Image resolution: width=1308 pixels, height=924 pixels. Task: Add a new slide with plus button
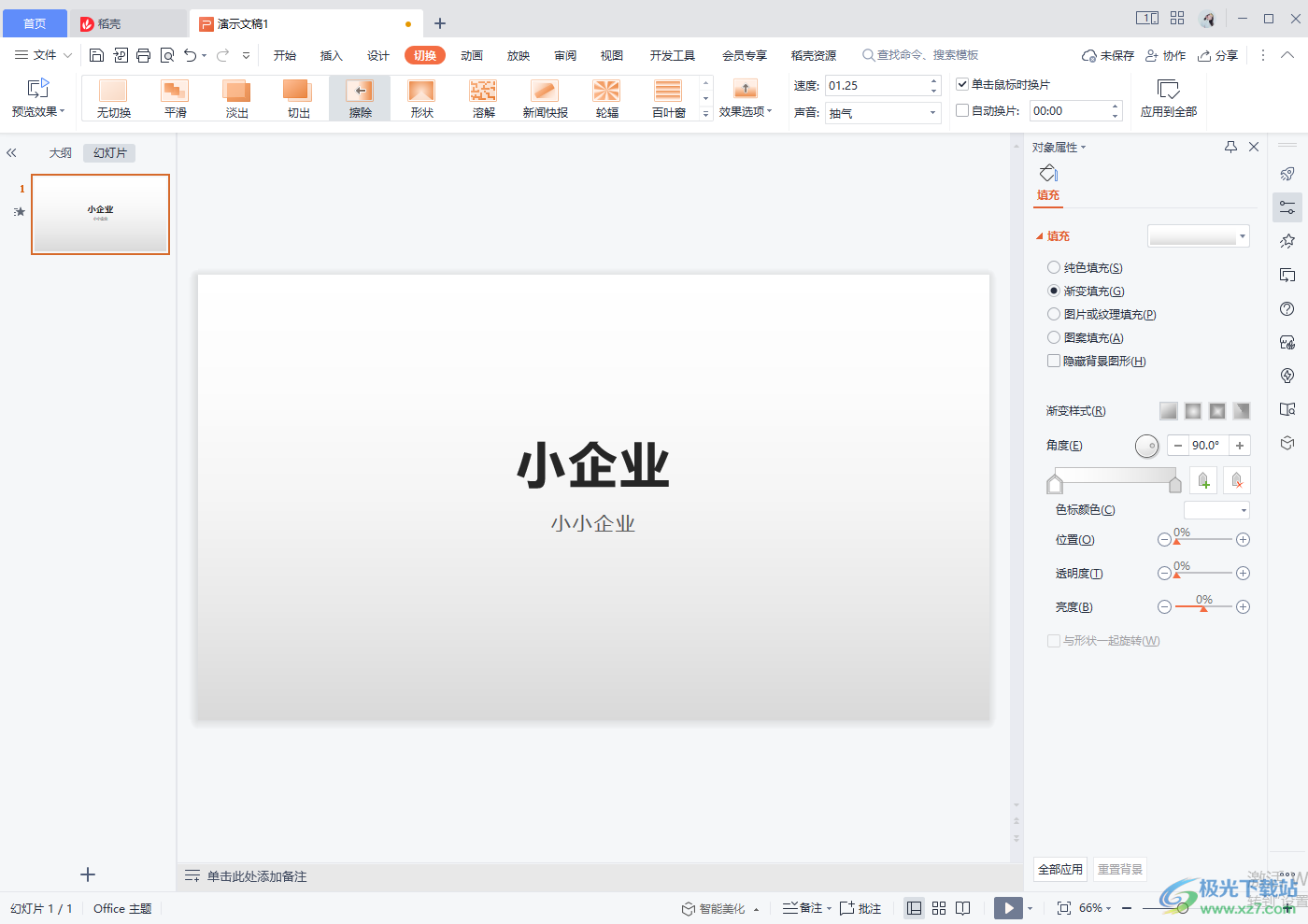pos(88,874)
